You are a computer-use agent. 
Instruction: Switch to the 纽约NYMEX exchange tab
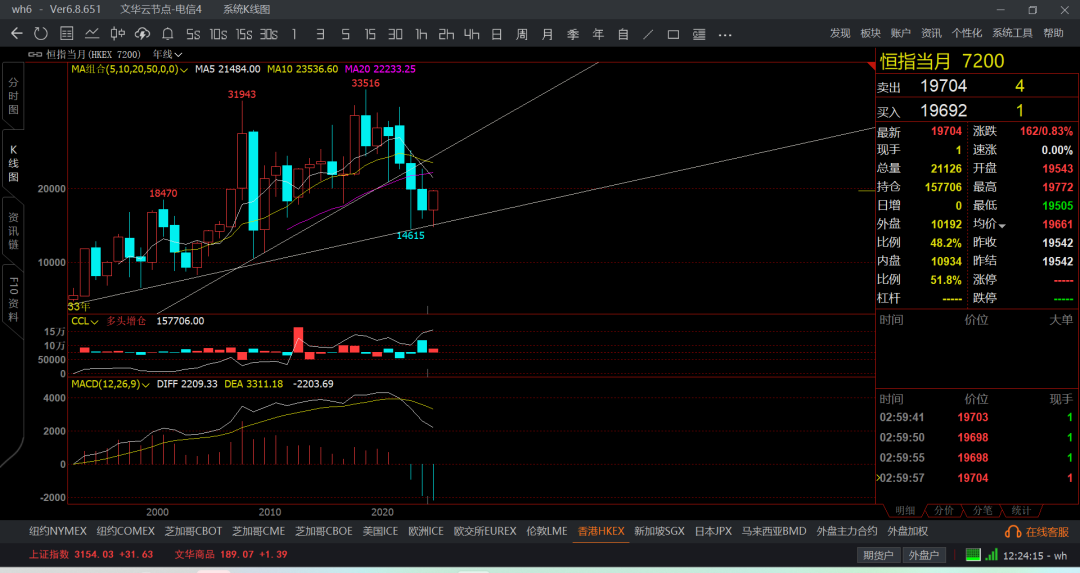coord(58,531)
